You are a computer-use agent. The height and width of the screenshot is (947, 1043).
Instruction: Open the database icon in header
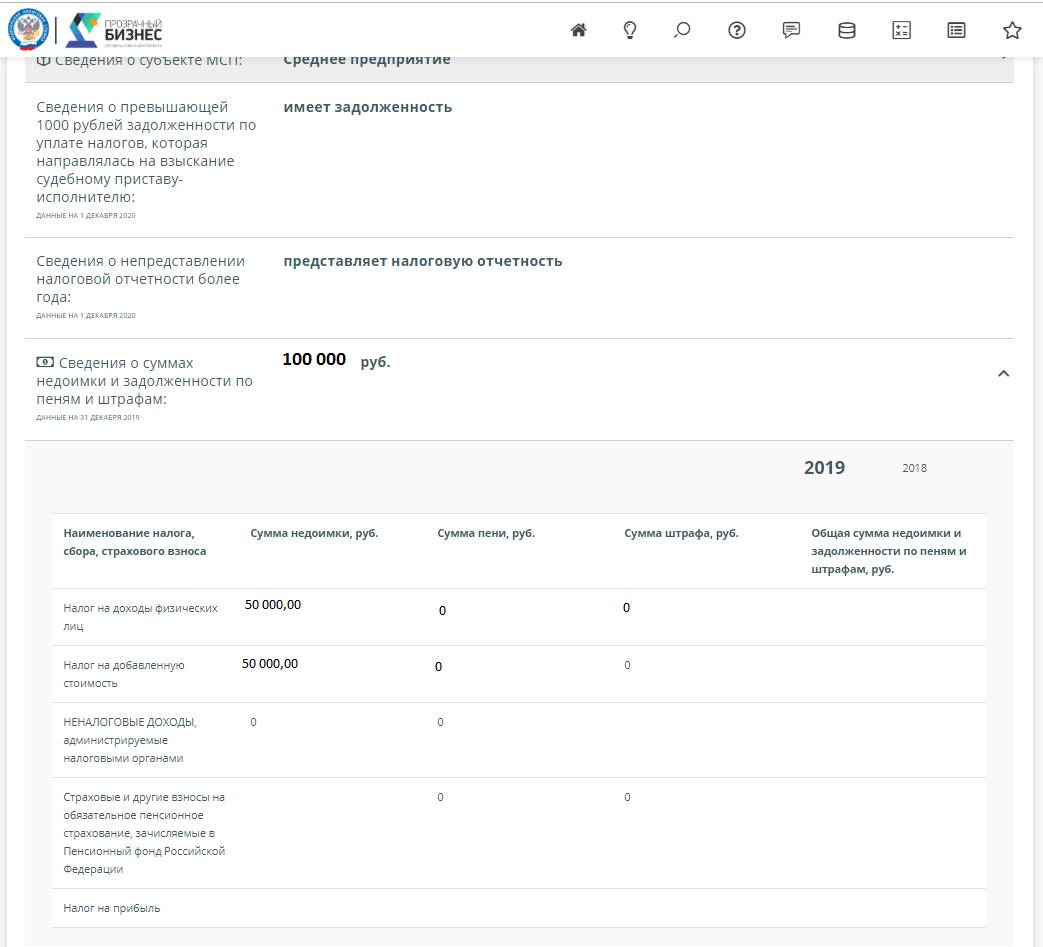847,30
